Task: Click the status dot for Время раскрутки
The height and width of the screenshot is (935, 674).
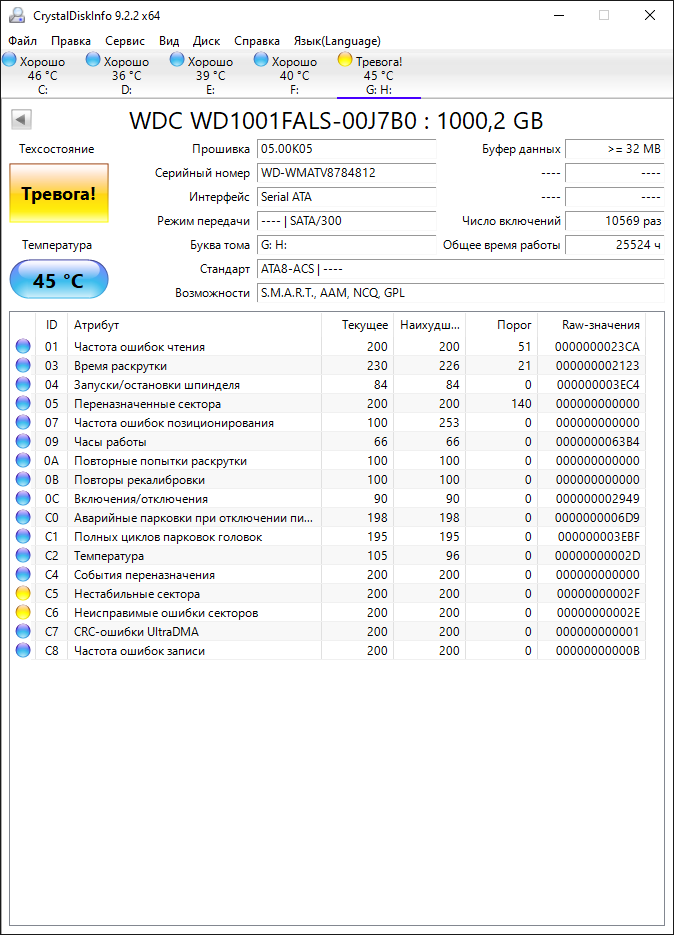Action: tap(23, 365)
